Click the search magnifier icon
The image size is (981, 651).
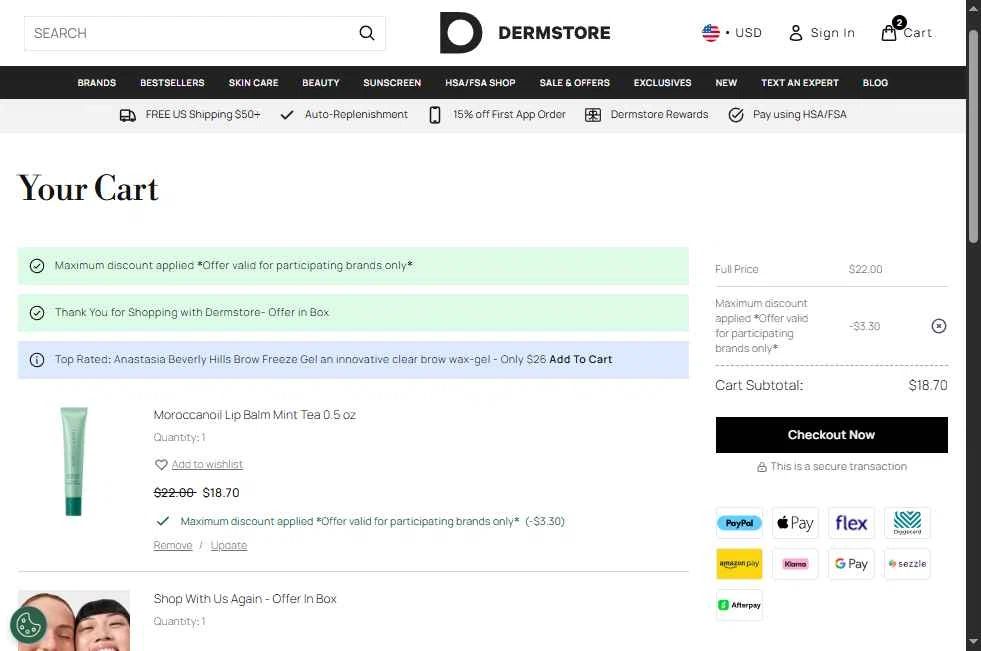click(x=367, y=33)
